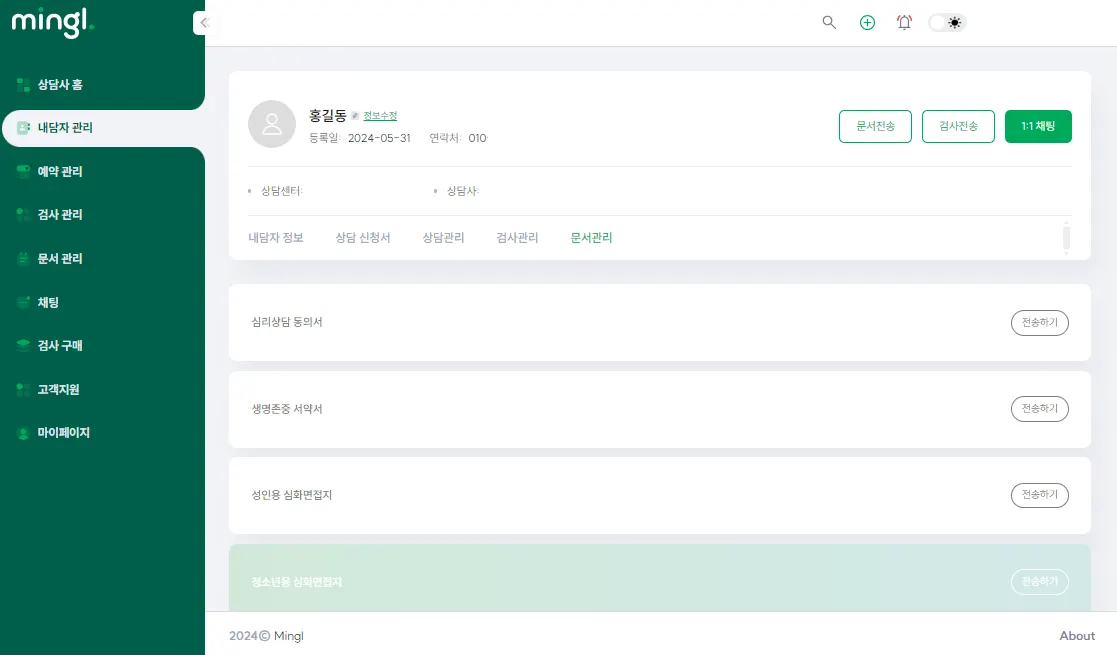Click the green plus circle icon
This screenshot has height=655, width=1117.
click(867, 23)
